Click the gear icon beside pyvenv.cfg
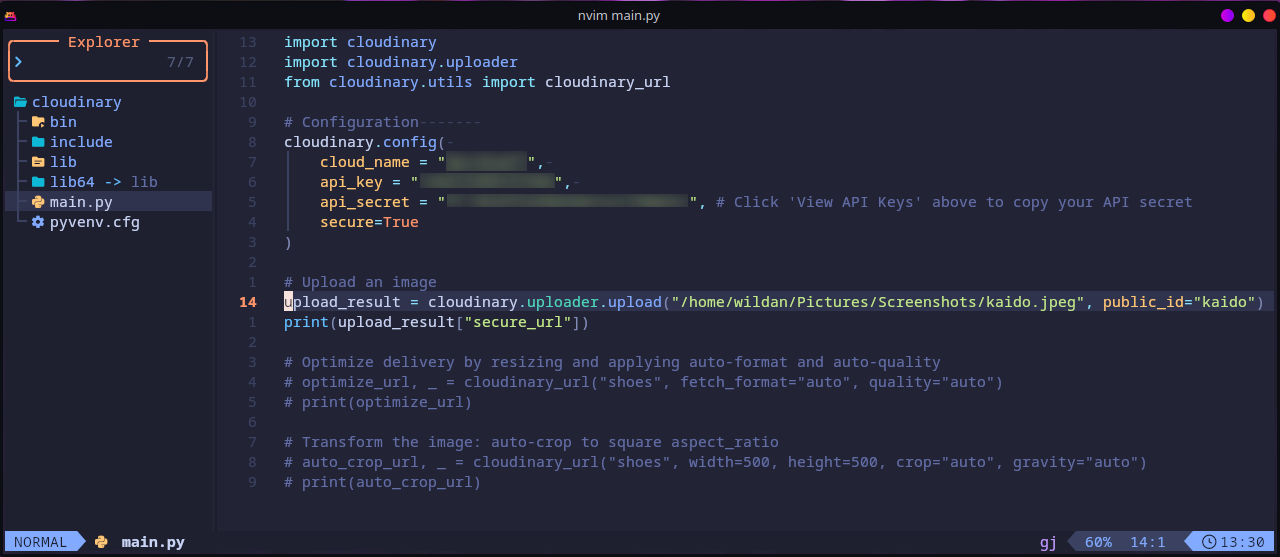Viewport: 1280px width, 557px height. (x=38, y=222)
